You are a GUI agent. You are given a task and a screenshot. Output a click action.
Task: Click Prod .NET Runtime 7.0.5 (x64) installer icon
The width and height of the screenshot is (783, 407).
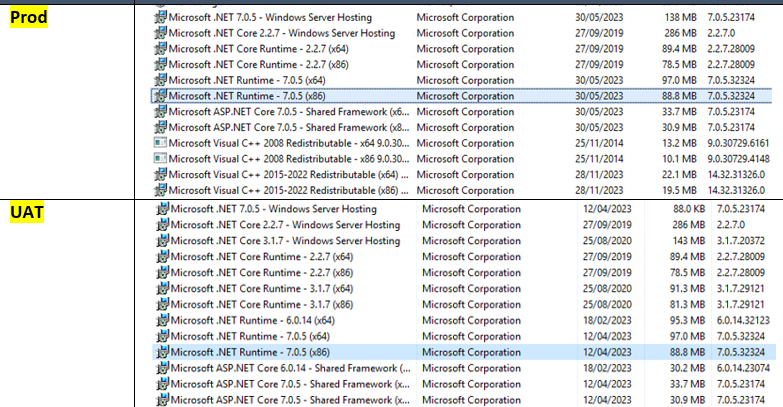tap(160, 80)
